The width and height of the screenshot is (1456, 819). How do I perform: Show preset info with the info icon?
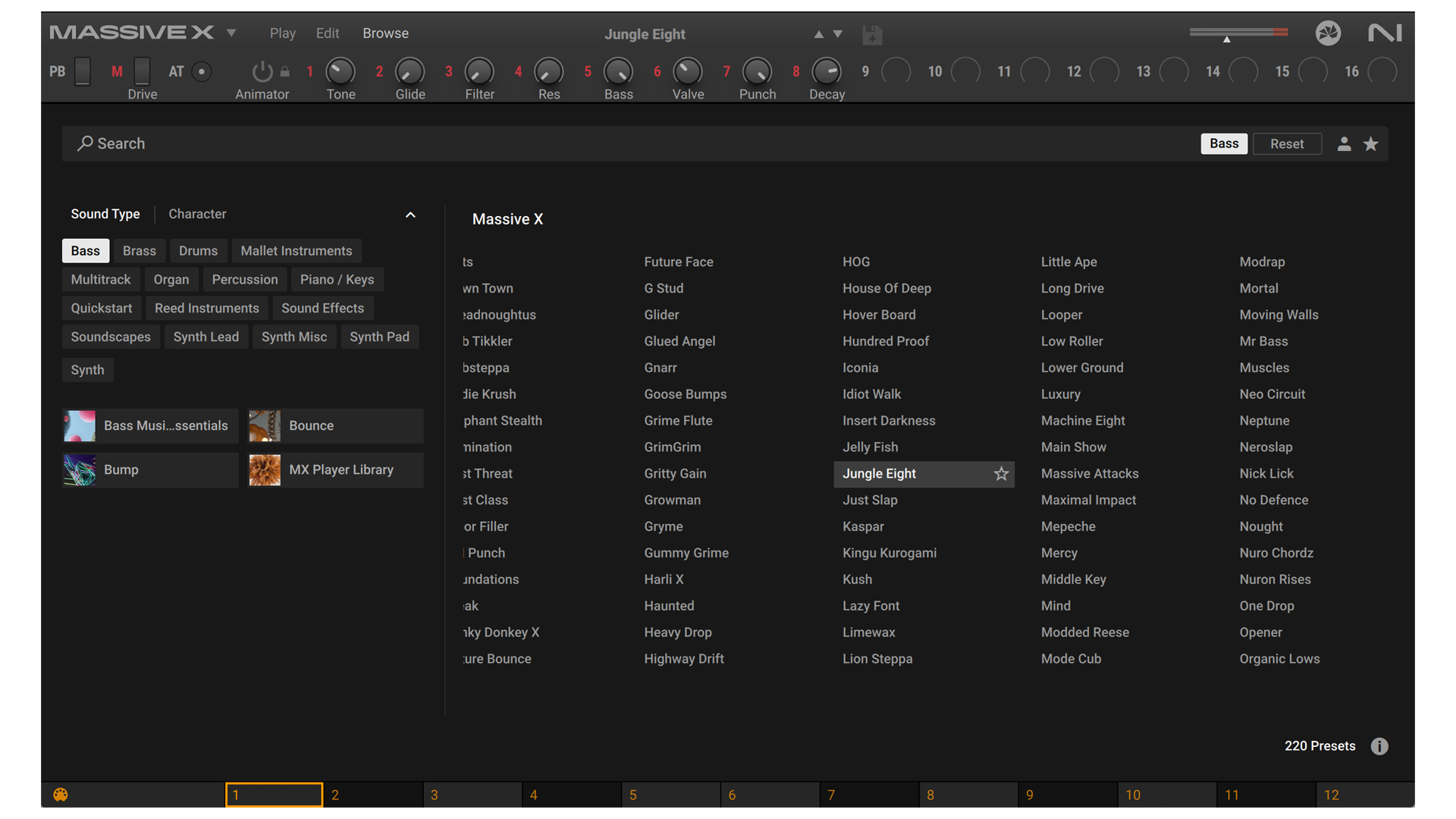[1379, 746]
